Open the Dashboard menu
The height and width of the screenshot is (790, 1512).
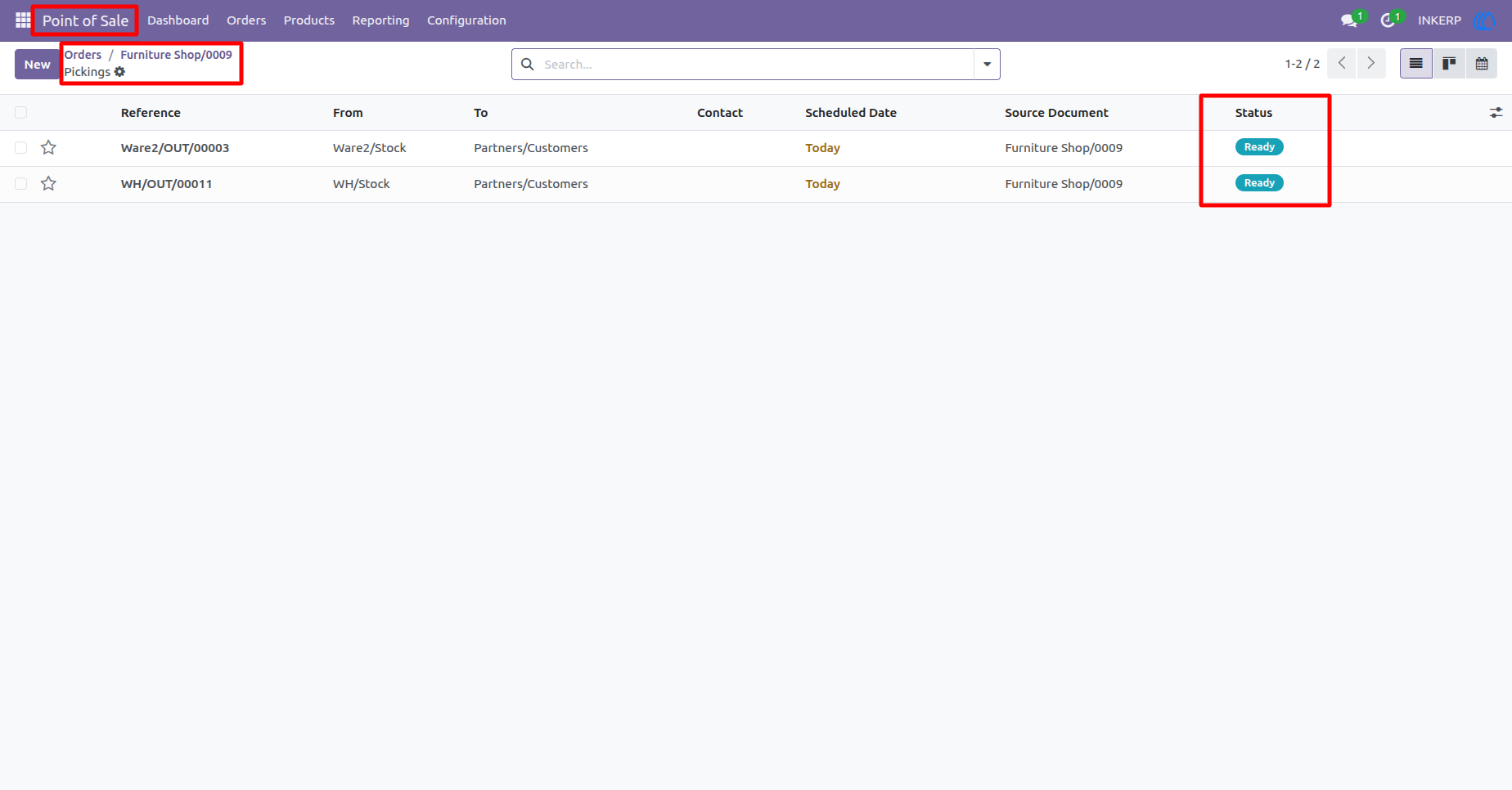point(178,20)
